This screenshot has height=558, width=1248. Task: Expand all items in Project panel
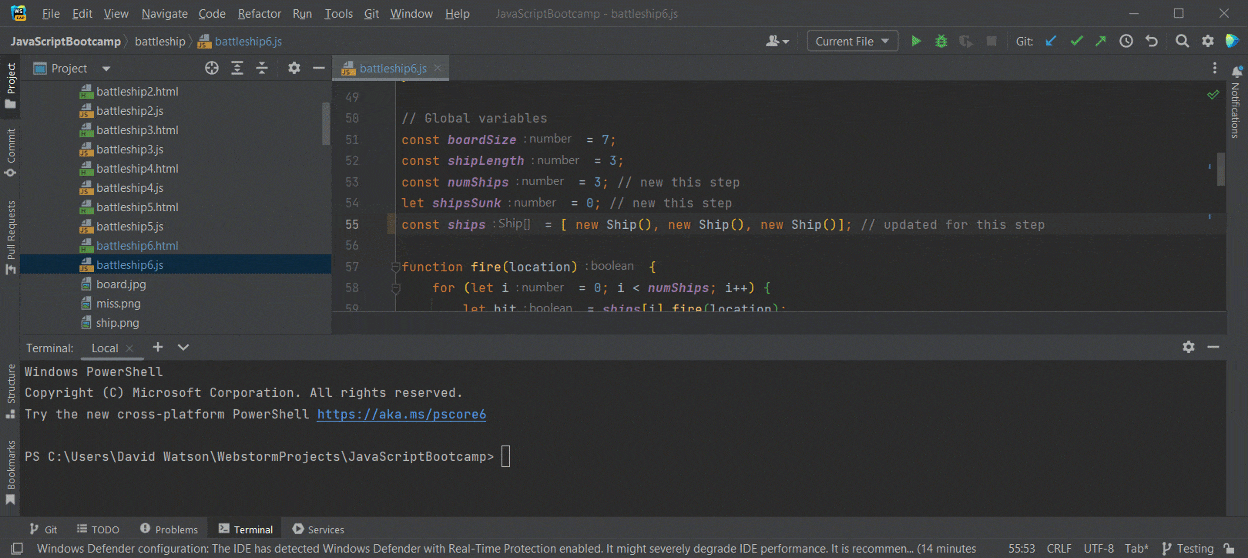(x=237, y=68)
